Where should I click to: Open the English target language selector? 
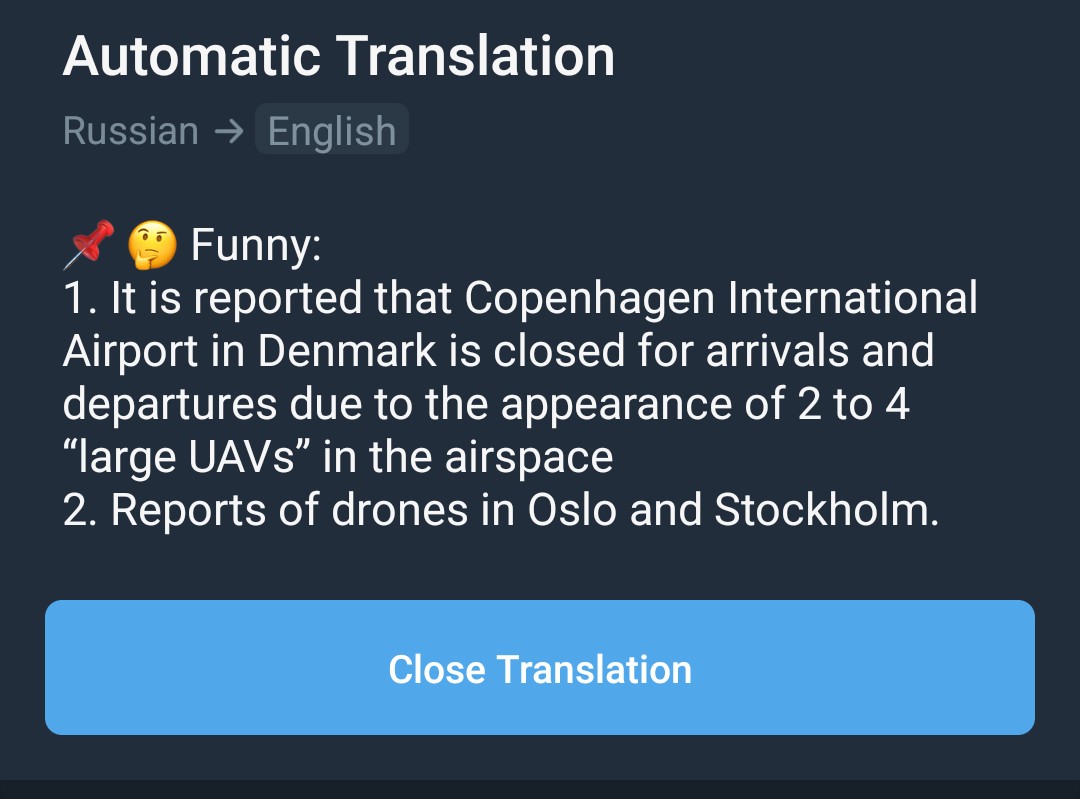point(332,129)
